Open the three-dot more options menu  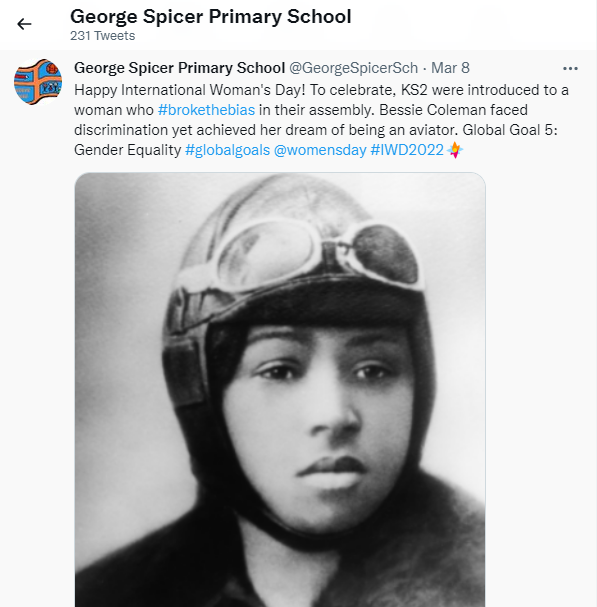click(570, 69)
